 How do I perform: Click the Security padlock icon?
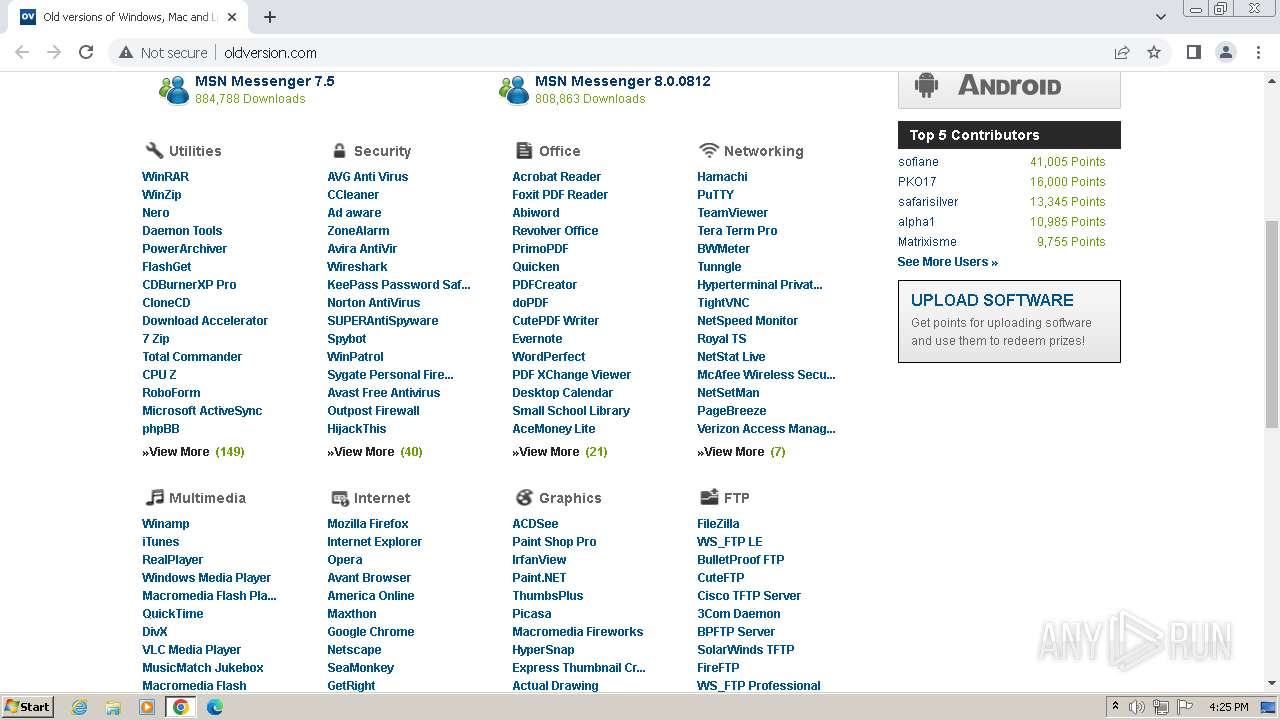tap(339, 150)
